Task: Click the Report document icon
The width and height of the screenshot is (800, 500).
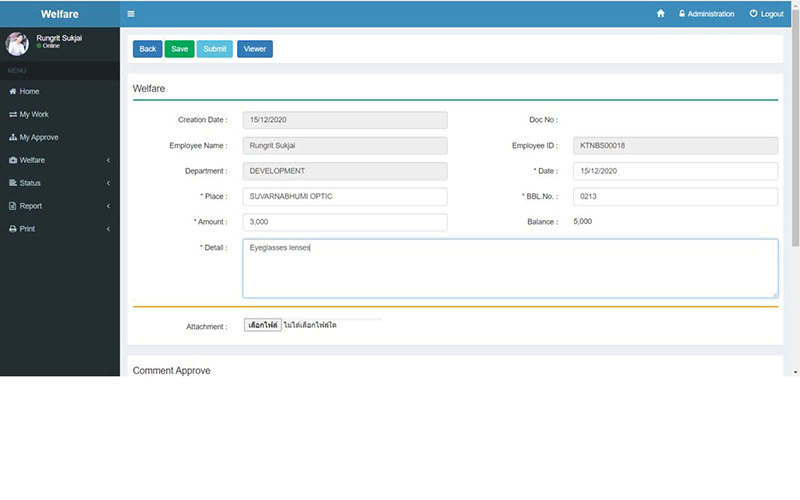Action: point(13,206)
